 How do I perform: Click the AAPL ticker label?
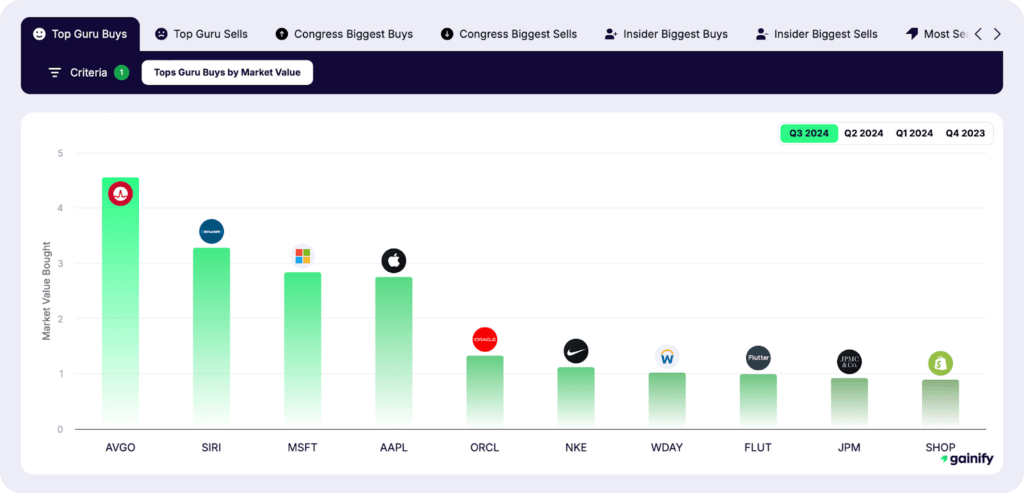click(394, 448)
